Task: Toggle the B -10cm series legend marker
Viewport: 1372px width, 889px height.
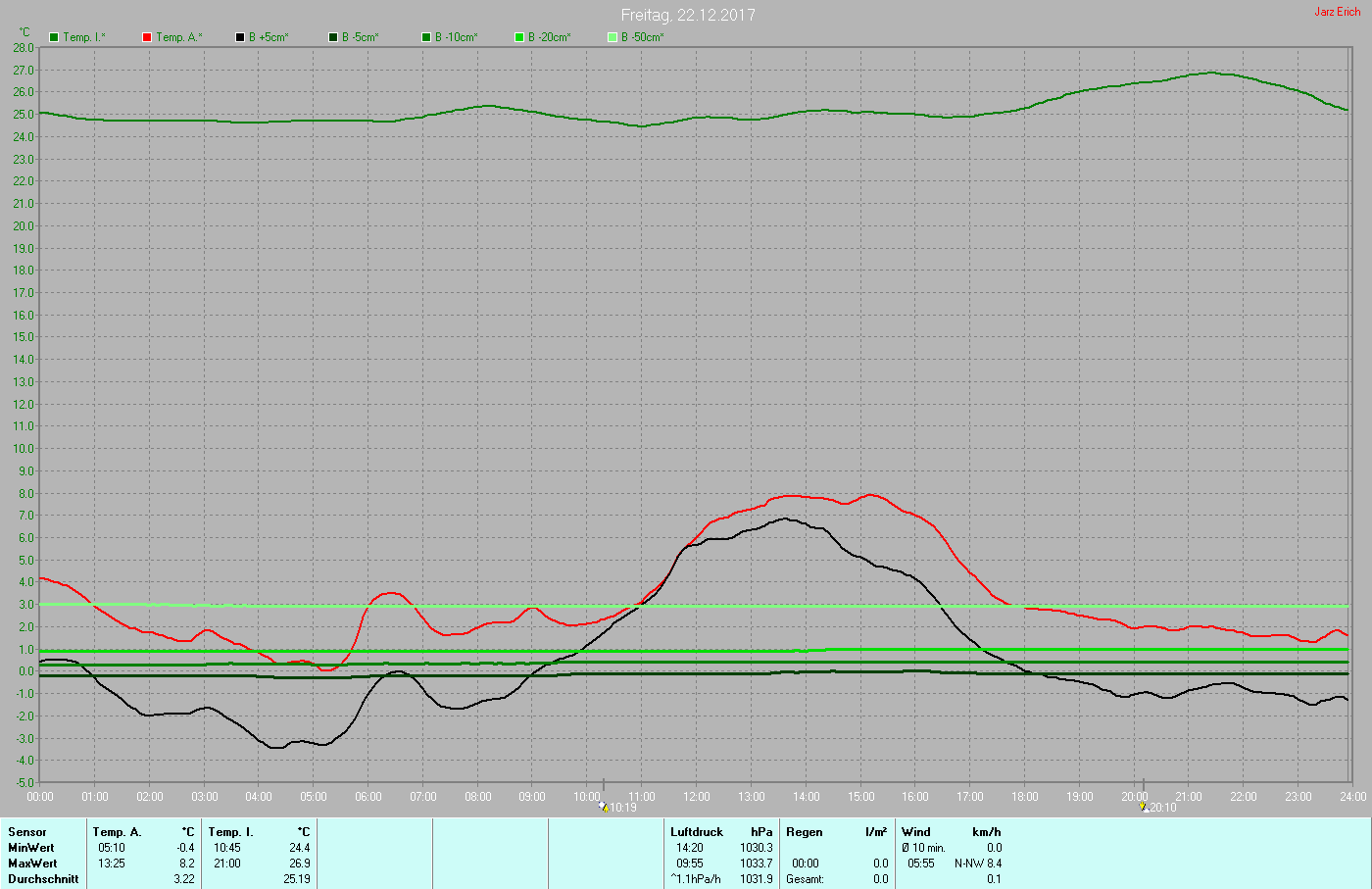Action: click(x=426, y=37)
